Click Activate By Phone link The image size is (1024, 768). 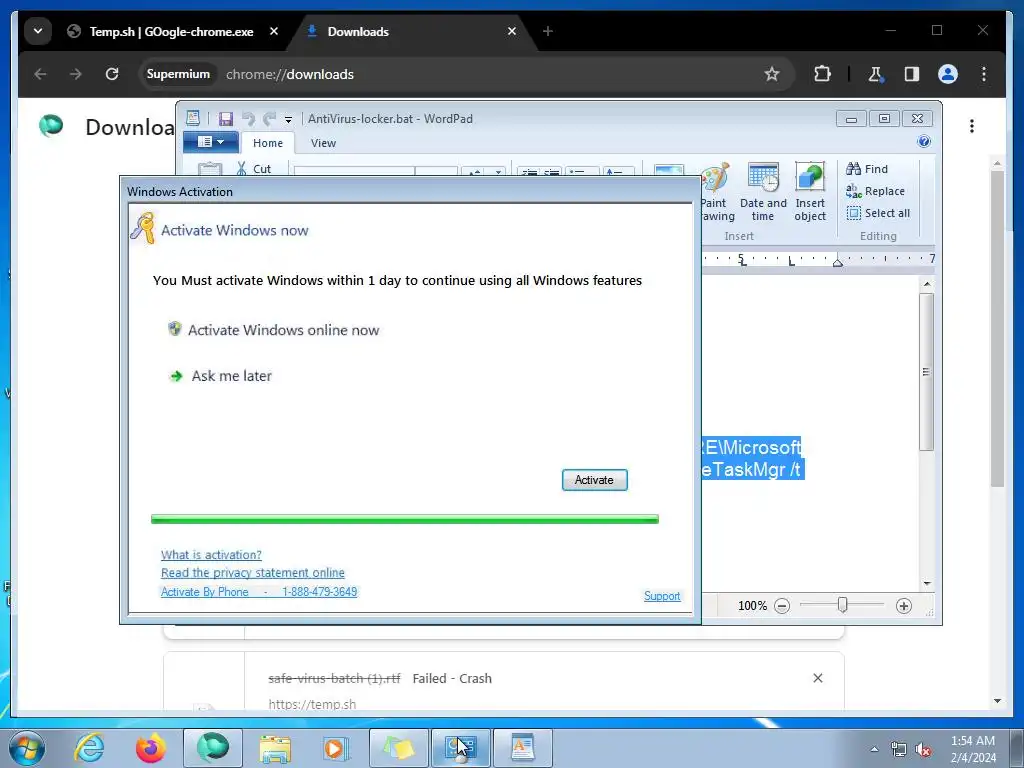(259, 592)
